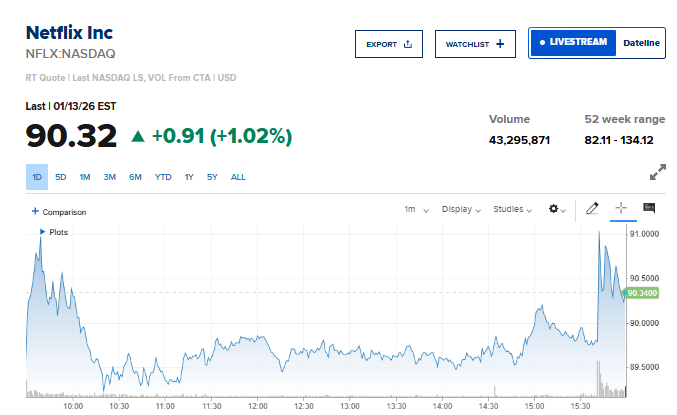Open the chart comments icon

[x=649, y=209]
